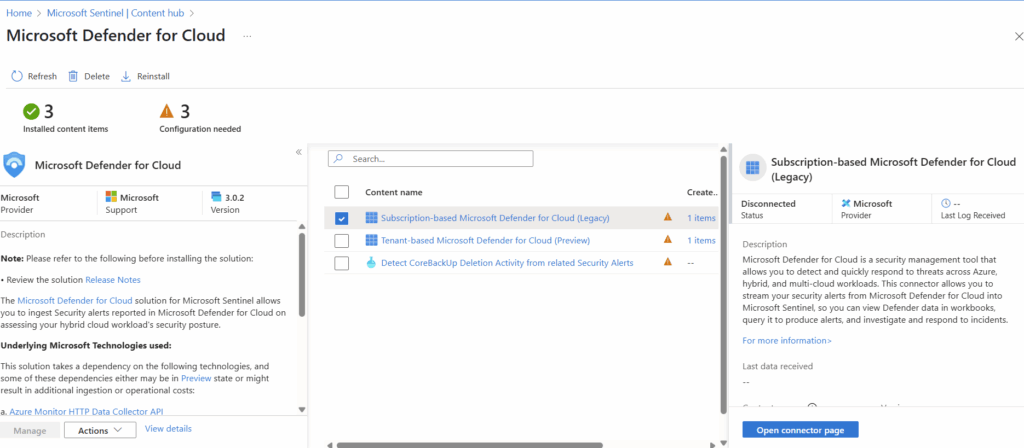Click the Create.. column header
Screen dimensions: 1024x448
point(702,192)
